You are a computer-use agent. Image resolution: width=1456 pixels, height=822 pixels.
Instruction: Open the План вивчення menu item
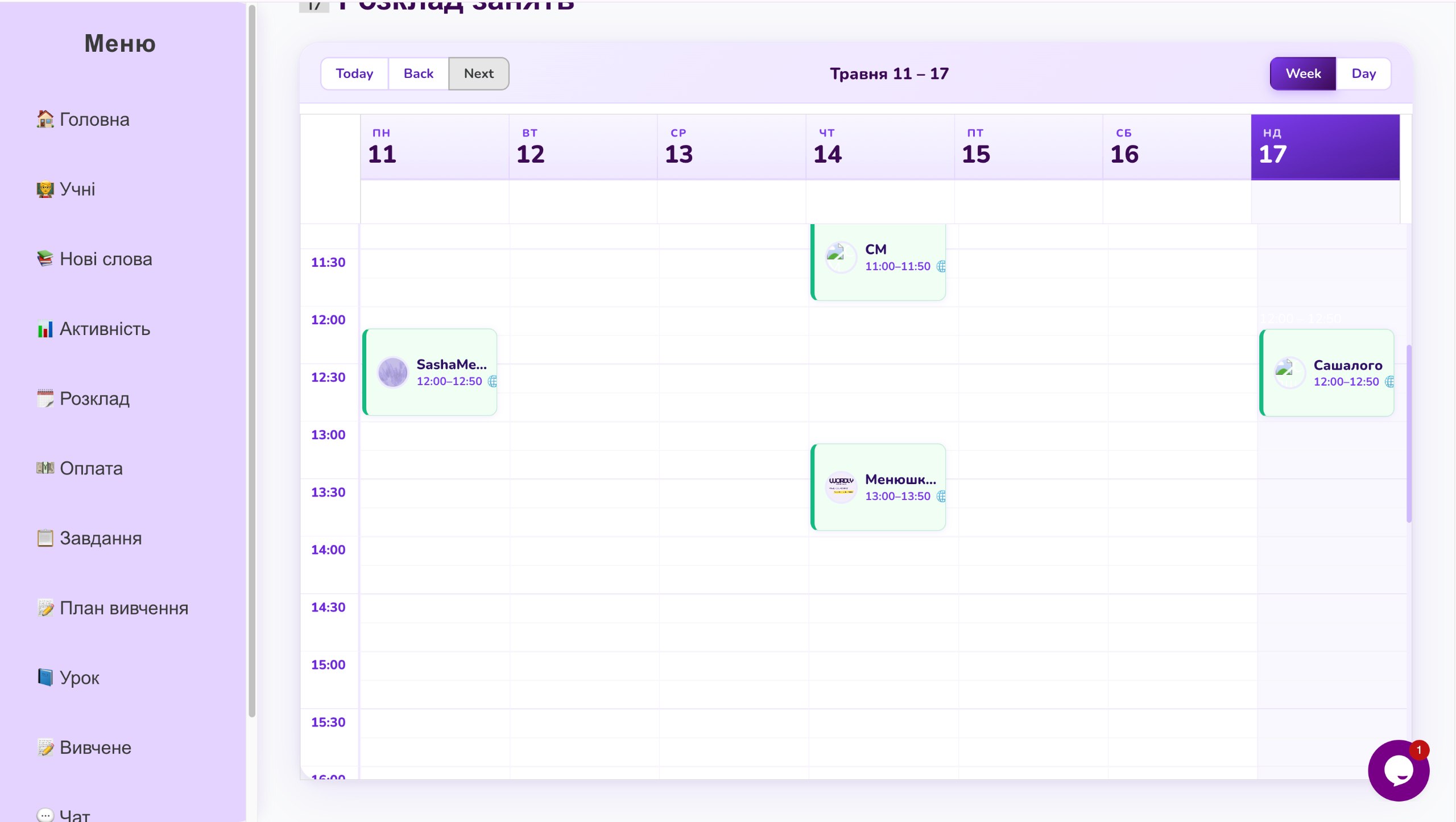pyautogui.click(x=113, y=608)
